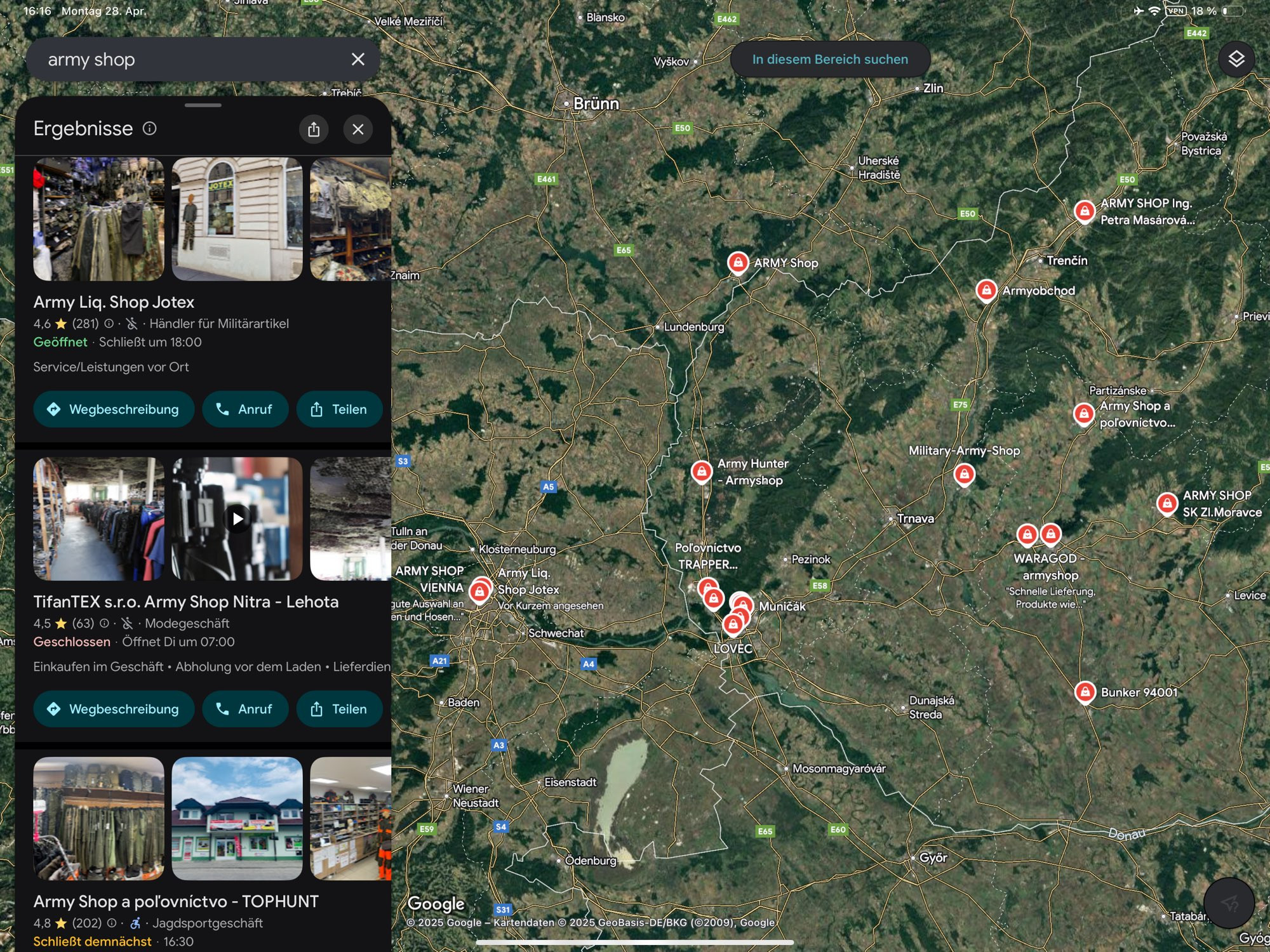Center map on my location
1270x952 pixels.
coord(1229,902)
